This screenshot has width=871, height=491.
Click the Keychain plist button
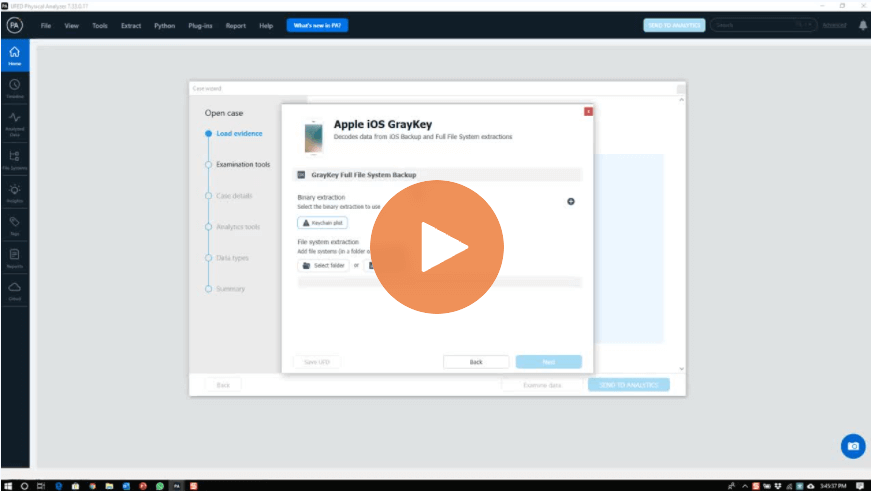(x=323, y=223)
